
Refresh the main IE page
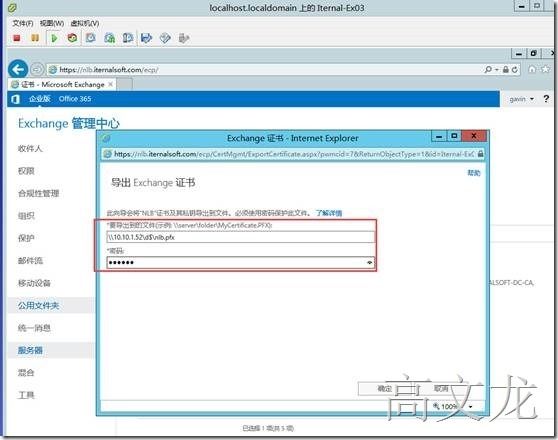[515, 70]
